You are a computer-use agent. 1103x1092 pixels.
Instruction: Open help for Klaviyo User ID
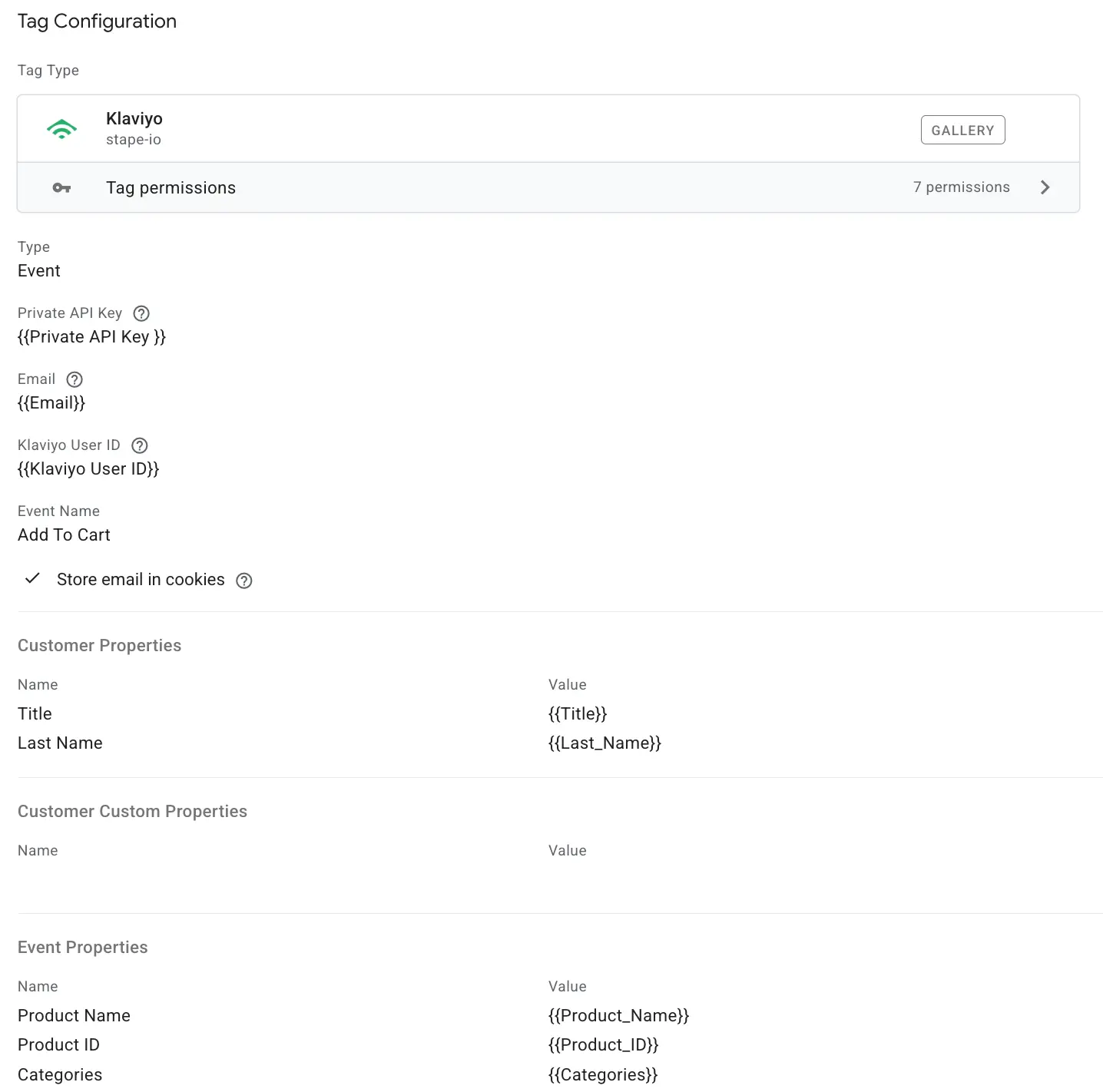[139, 445]
